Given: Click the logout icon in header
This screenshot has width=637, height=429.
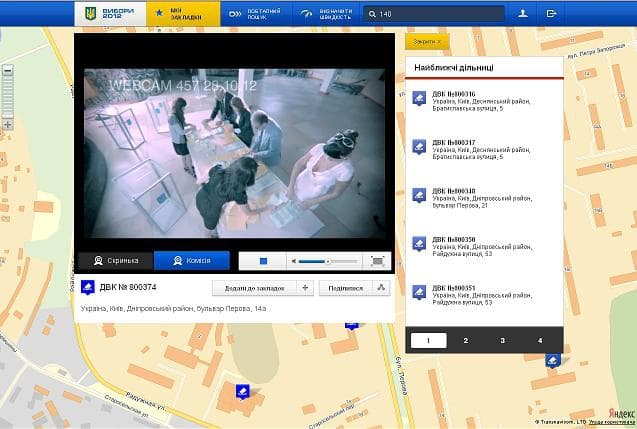Looking at the screenshot, I should (552, 14).
